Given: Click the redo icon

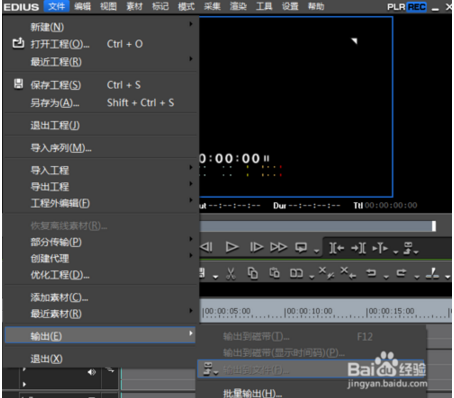Looking at the screenshot, I should [x=401, y=273].
